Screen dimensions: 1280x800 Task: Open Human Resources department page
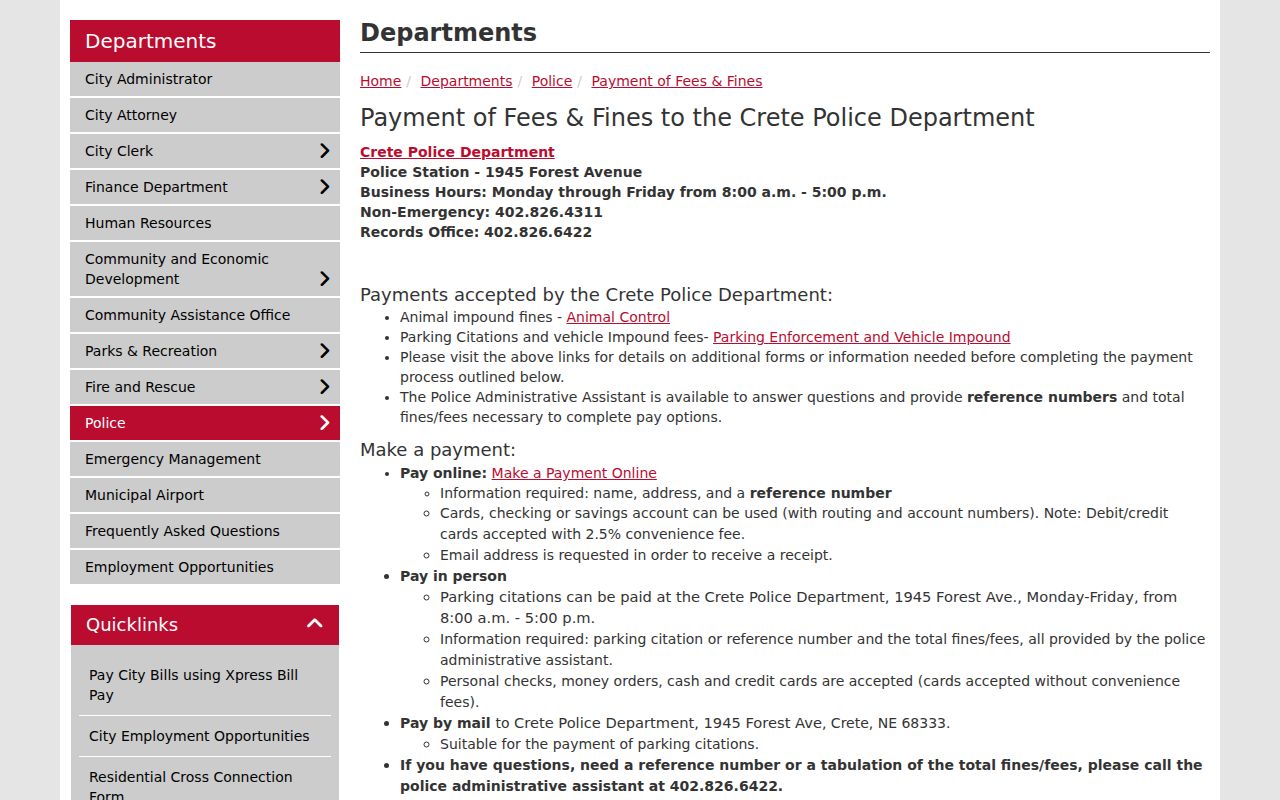tap(205, 223)
